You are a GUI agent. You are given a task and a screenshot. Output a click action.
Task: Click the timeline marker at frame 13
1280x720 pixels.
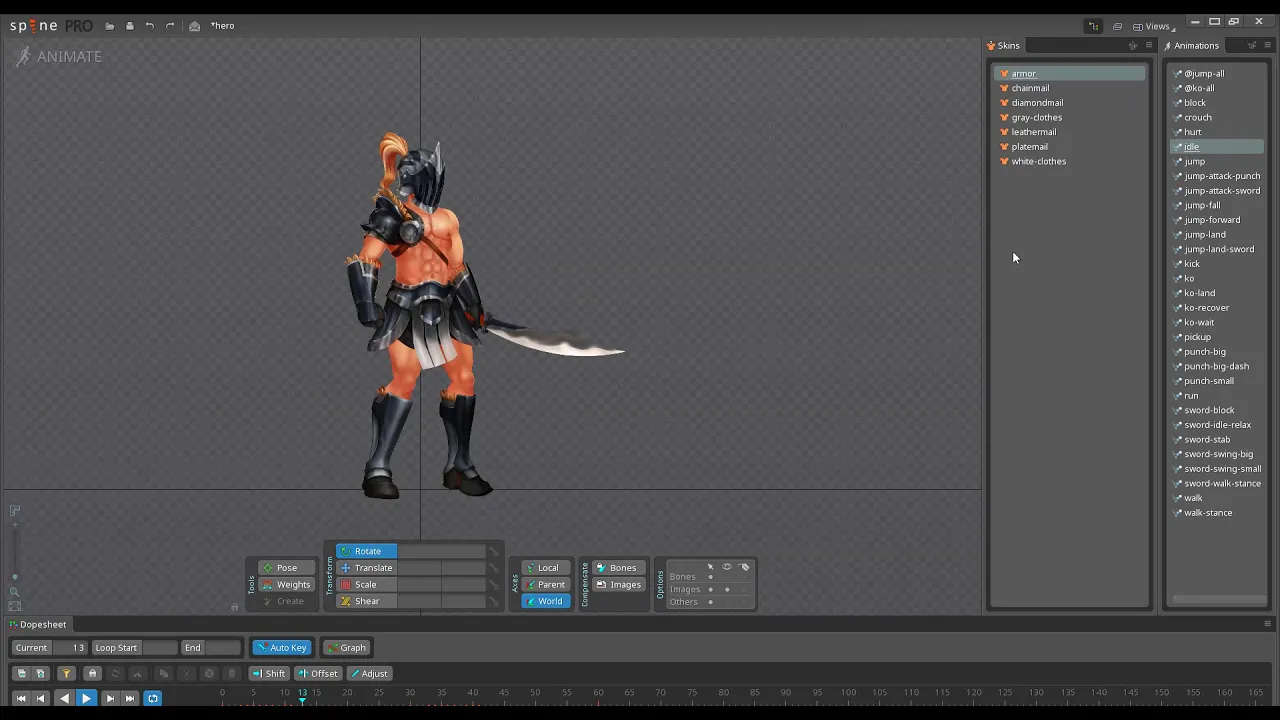[x=302, y=699]
